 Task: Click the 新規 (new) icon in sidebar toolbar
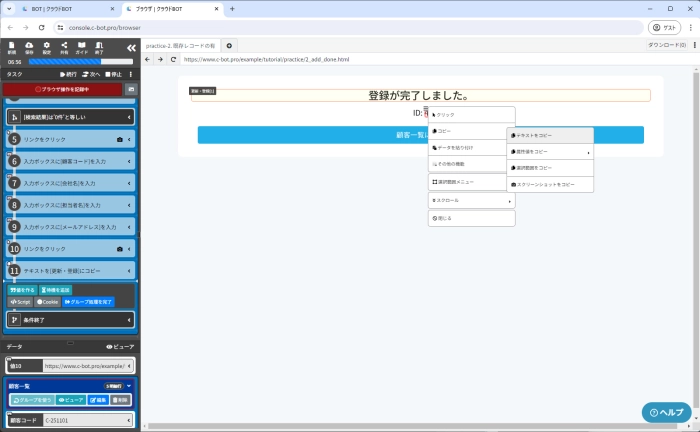12,47
